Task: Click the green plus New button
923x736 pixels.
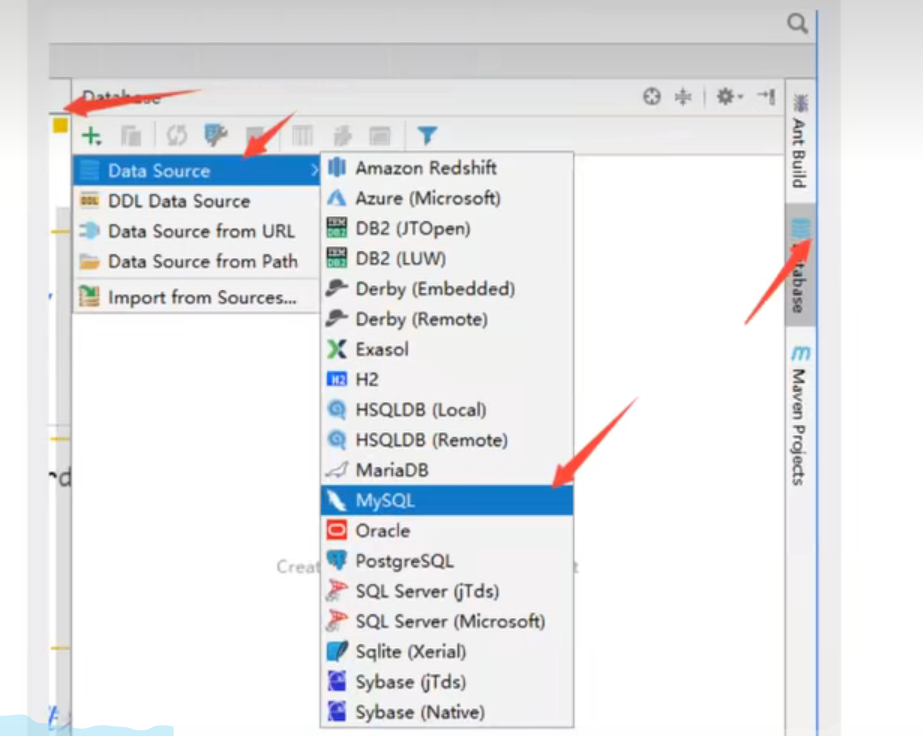Action: pyautogui.click(x=91, y=135)
